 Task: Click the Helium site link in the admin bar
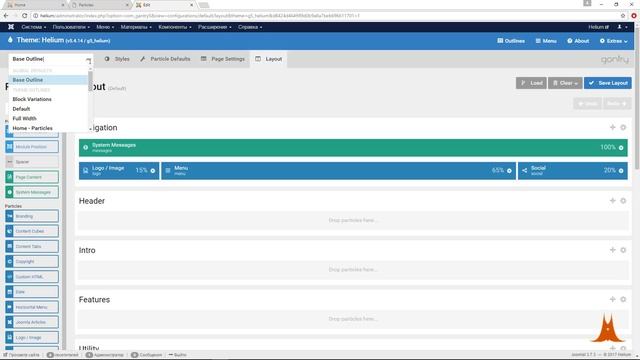[x=598, y=27]
